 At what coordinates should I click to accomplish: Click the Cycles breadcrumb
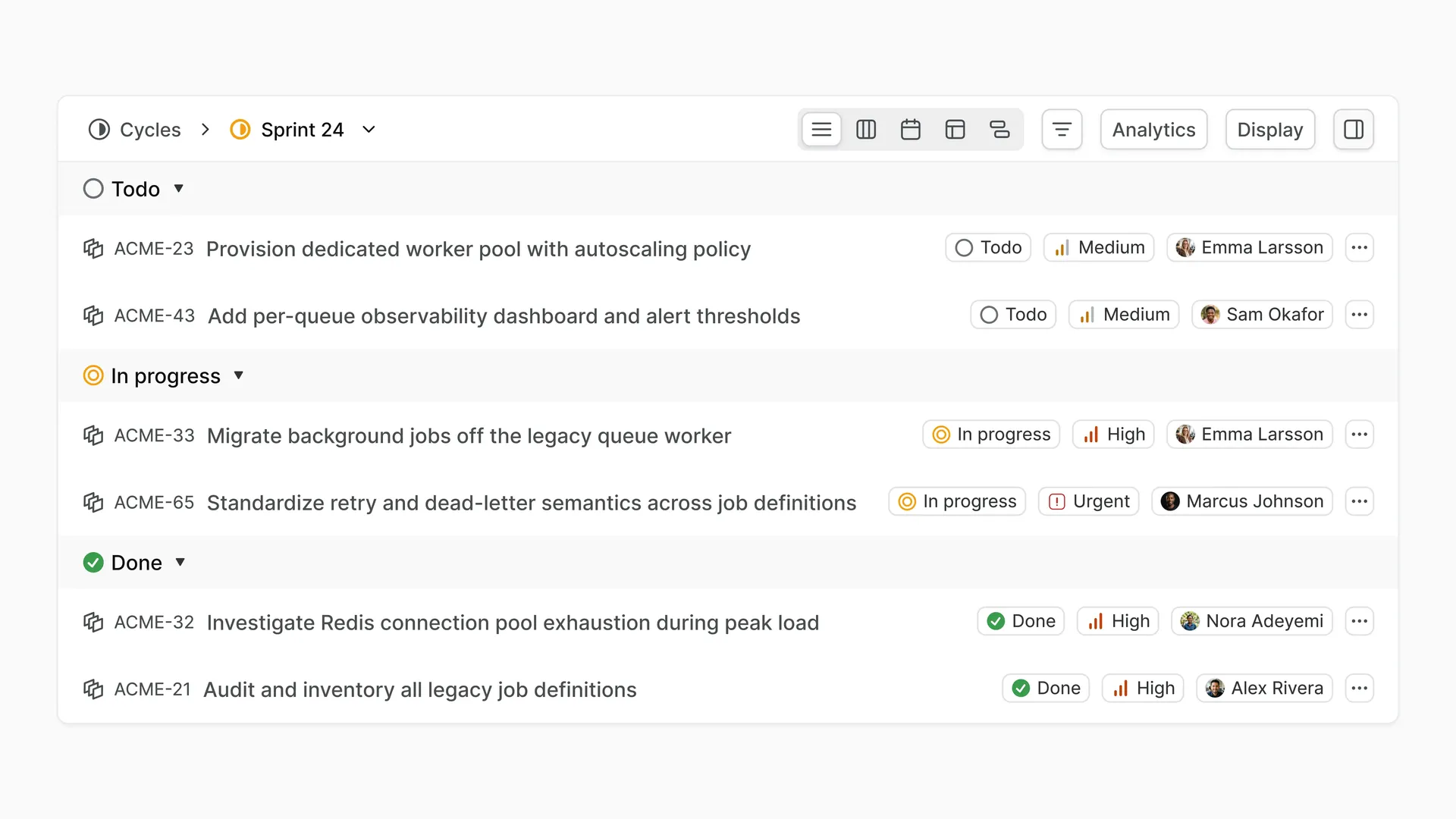coord(135,130)
